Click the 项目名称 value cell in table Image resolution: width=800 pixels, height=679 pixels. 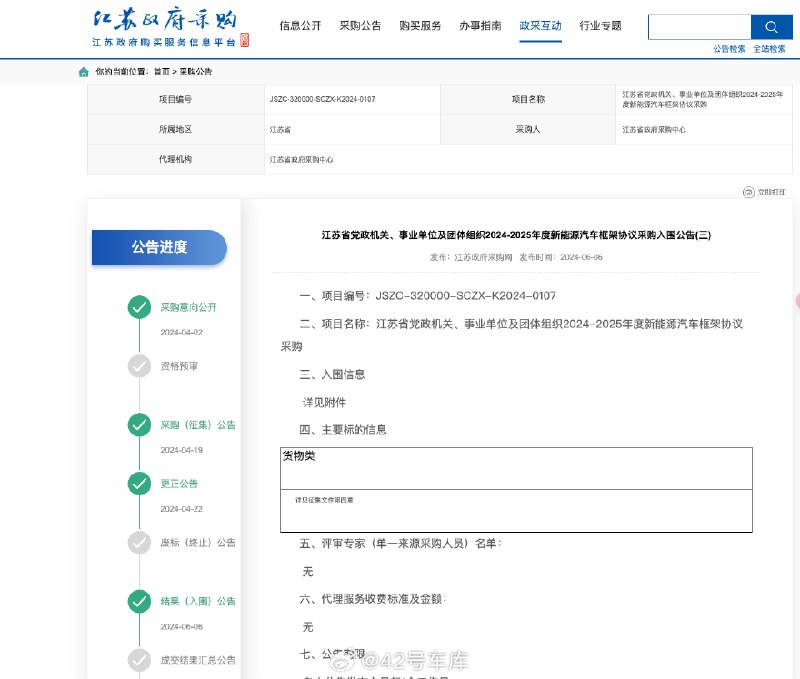tap(704, 99)
